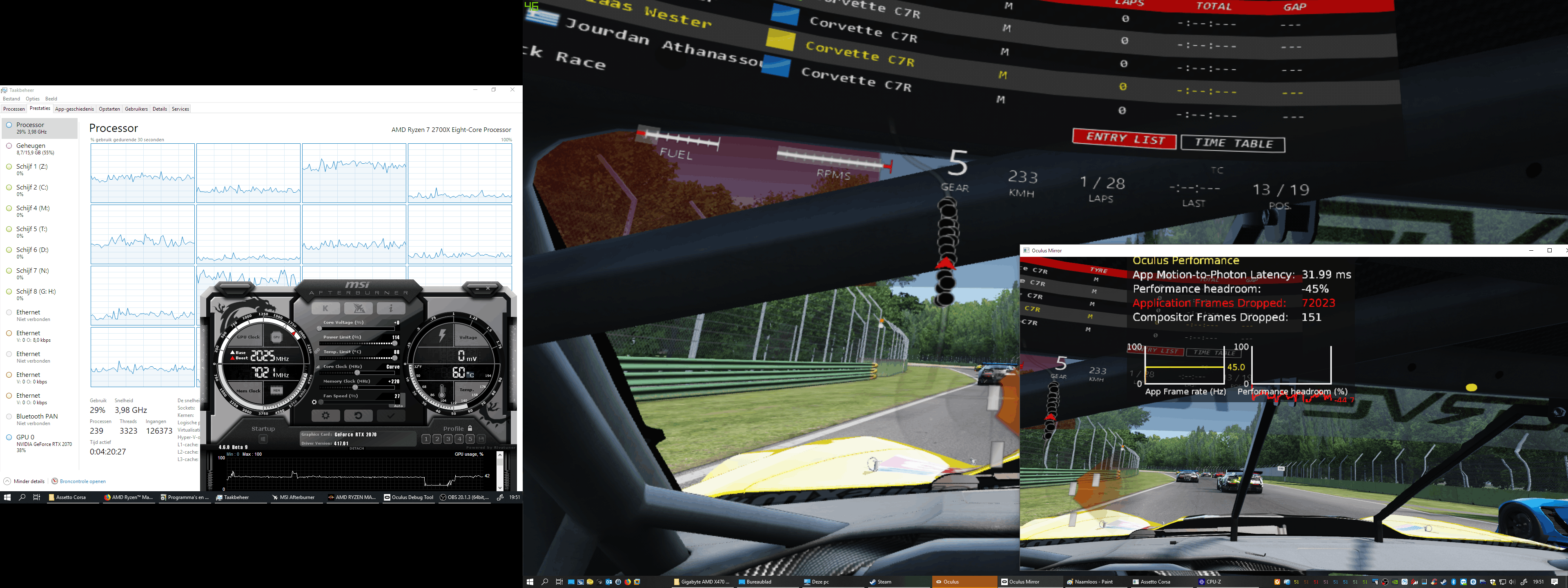Switch to Opstarten tab
Viewport: 1568px width, 588px height.
pos(109,109)
